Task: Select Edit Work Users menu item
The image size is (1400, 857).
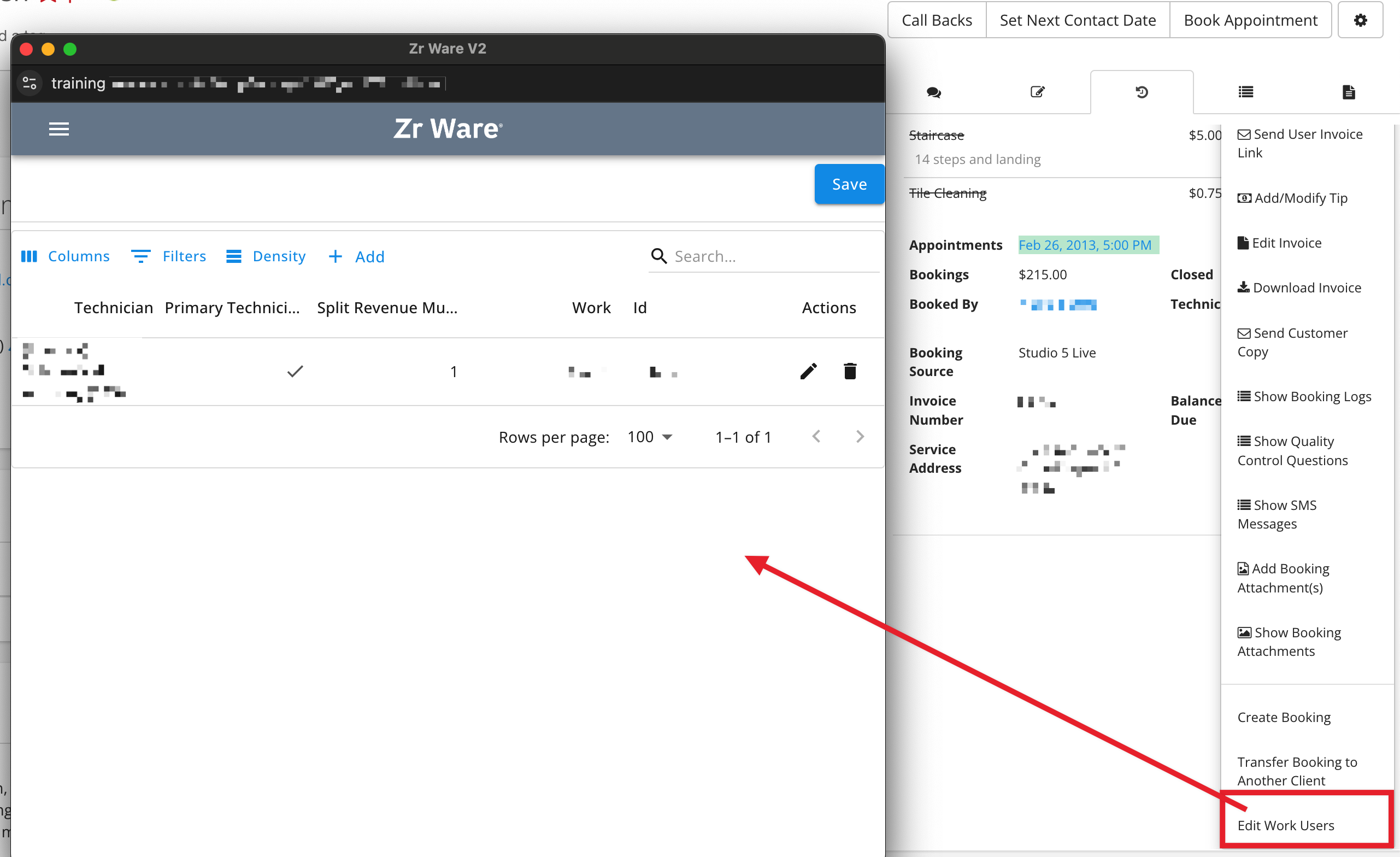Action: point(1286,825)
